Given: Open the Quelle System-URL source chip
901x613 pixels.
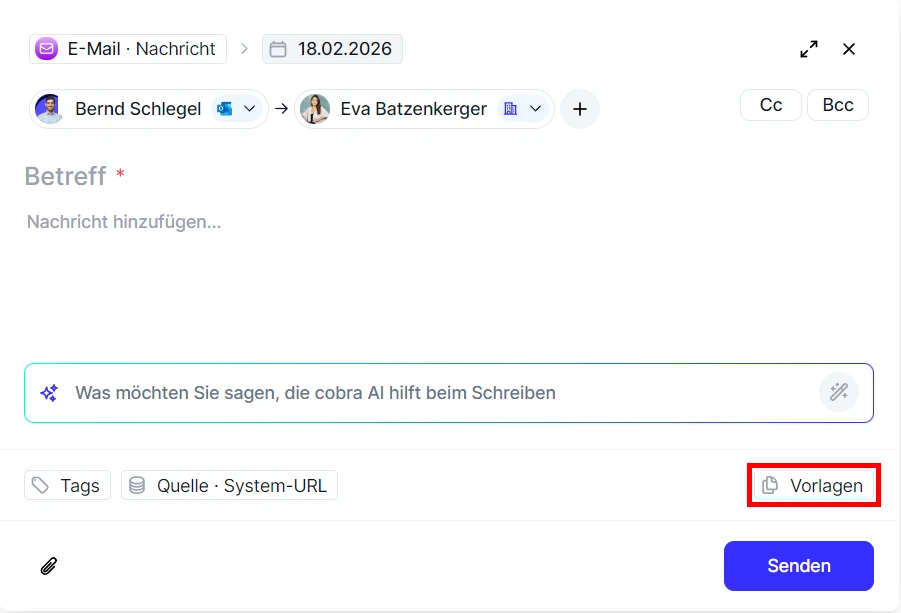Looking at the screenshot, I should tap(228, 485).
